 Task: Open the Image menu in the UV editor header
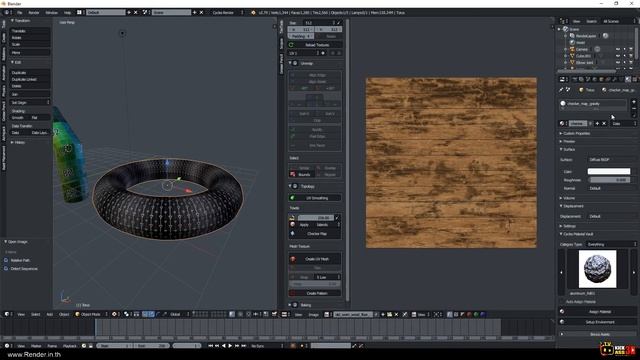pyautogui.click(x=313, y=314)
